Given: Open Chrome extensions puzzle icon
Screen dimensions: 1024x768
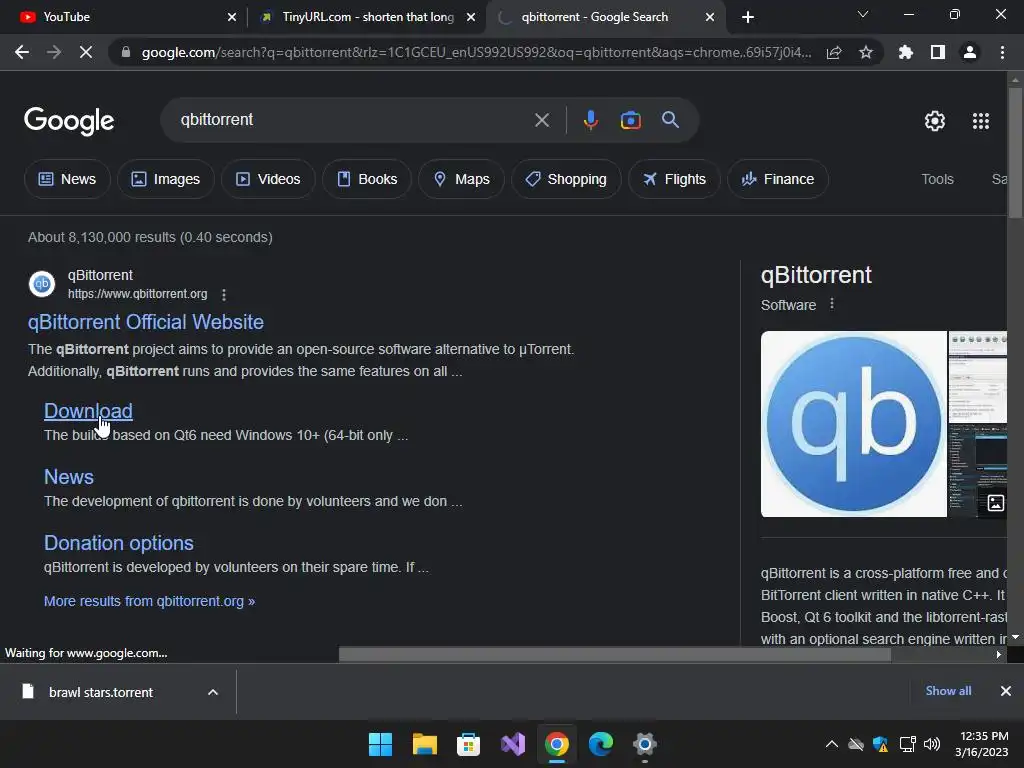Looking at the screenshot, I should point(906,52).
